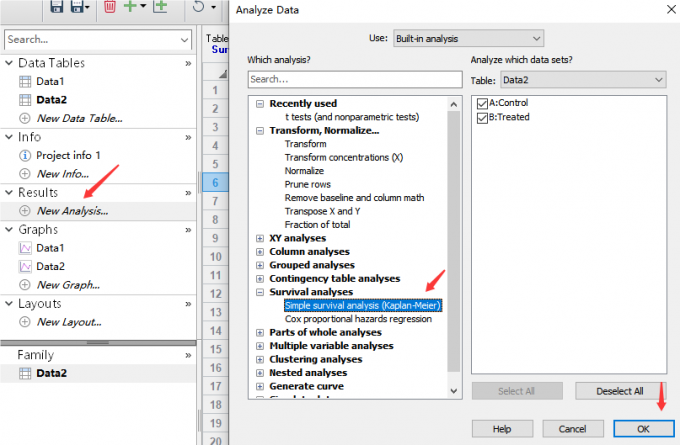Click double chevron next to Data Tables
This screenshot has height=445, width=680.
point(188,63)
